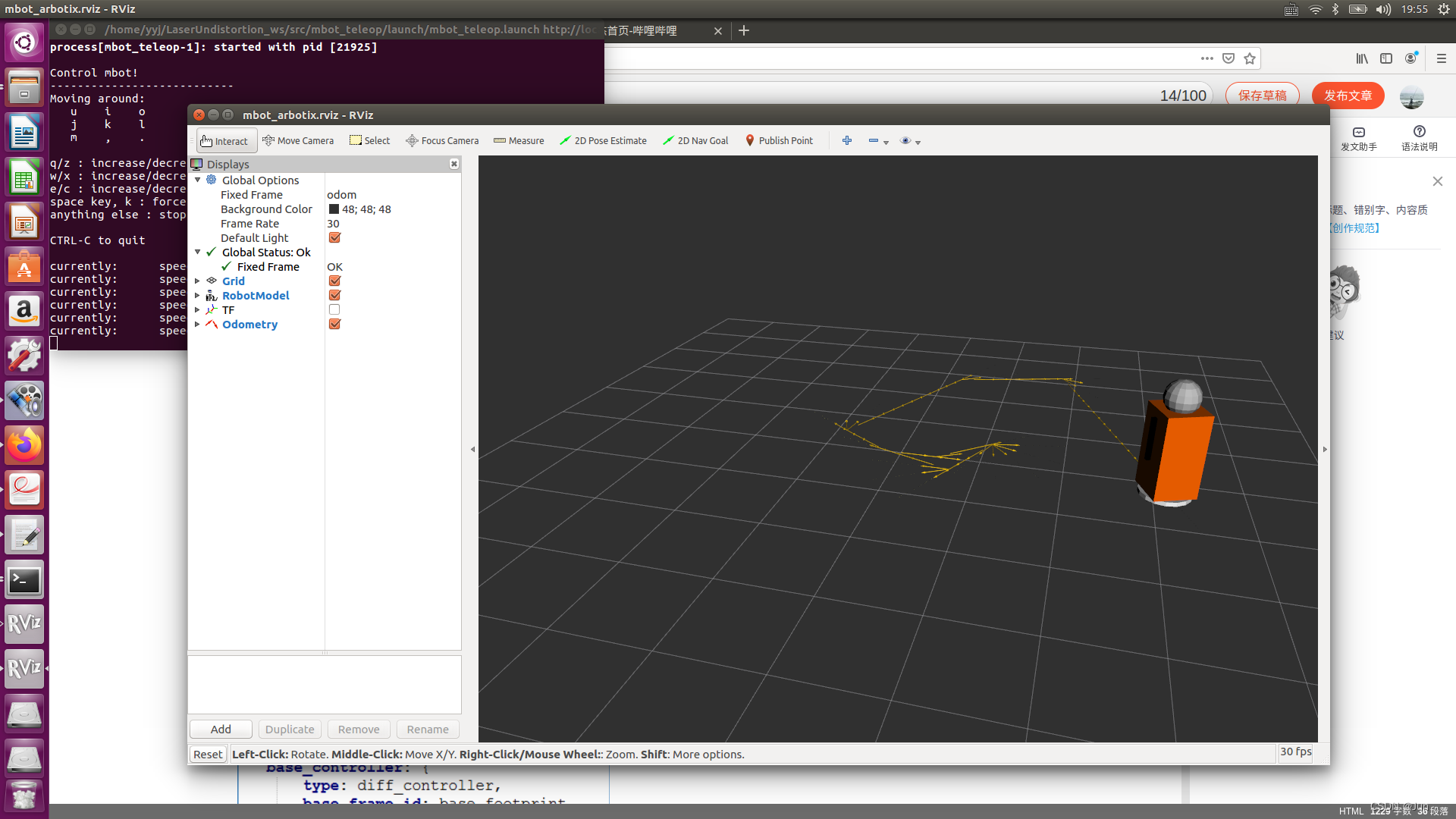Screen dimensions: 1456x819
Task: Click the plus icon to add tool
Action: [x=847, y=140]
